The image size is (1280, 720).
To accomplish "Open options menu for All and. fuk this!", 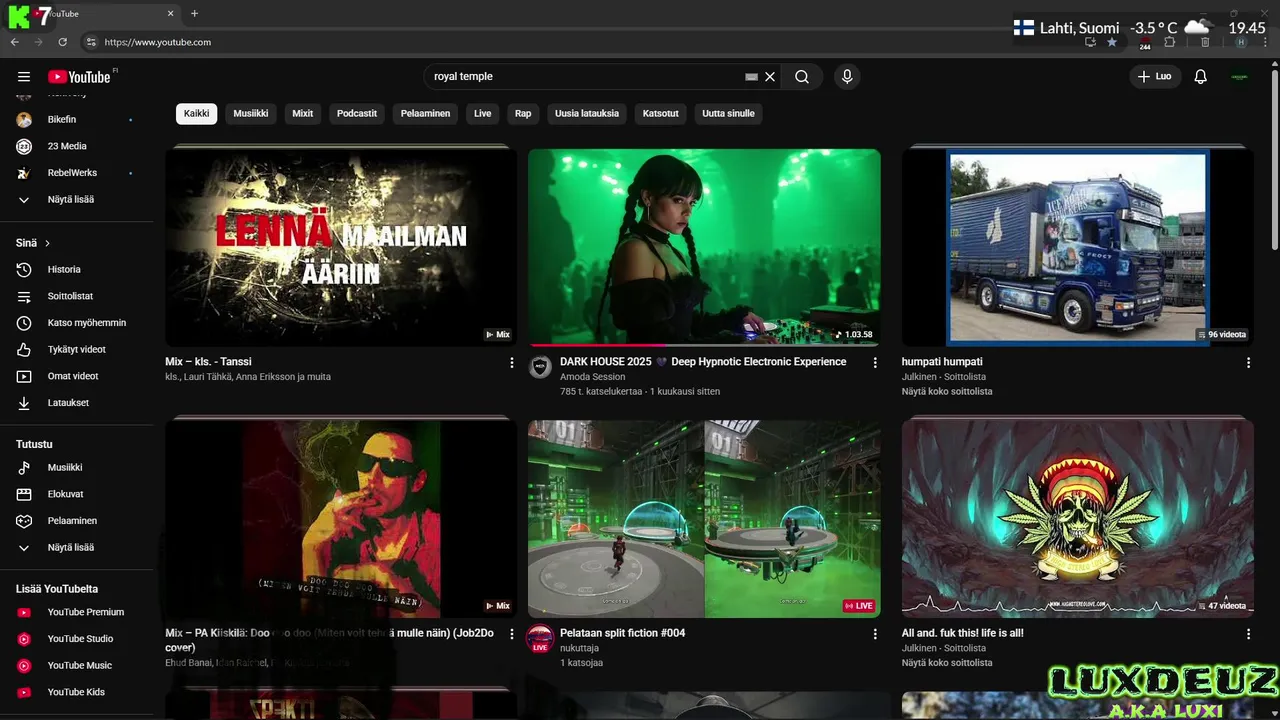I will [1248, 634].
